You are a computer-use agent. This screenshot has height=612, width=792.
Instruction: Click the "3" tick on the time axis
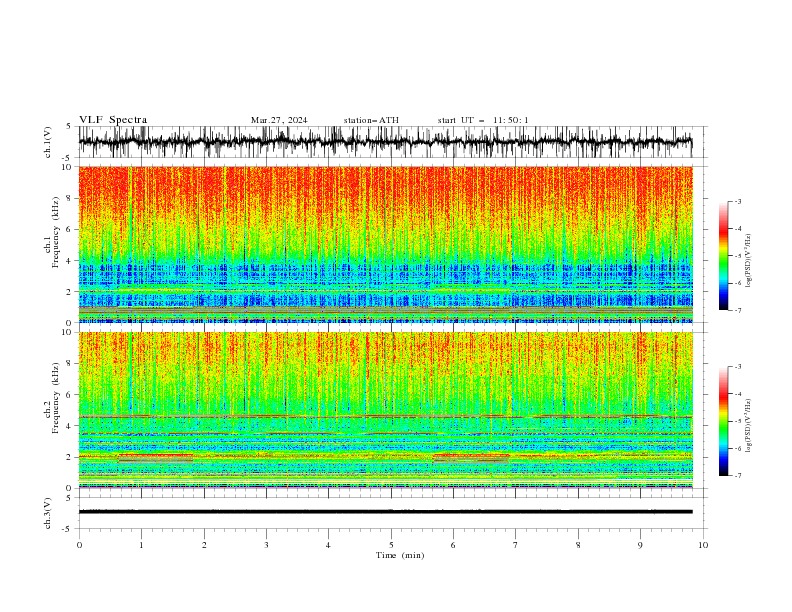(266, 545)
